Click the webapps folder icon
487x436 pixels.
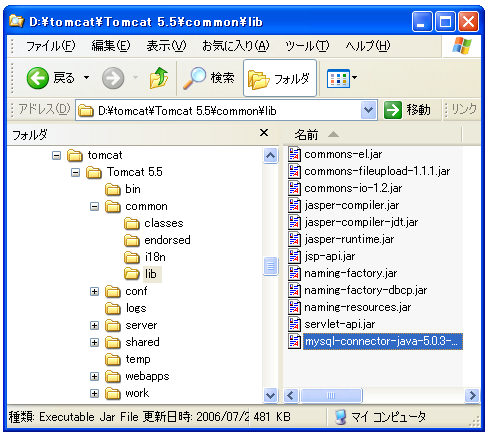pos(113,377)
